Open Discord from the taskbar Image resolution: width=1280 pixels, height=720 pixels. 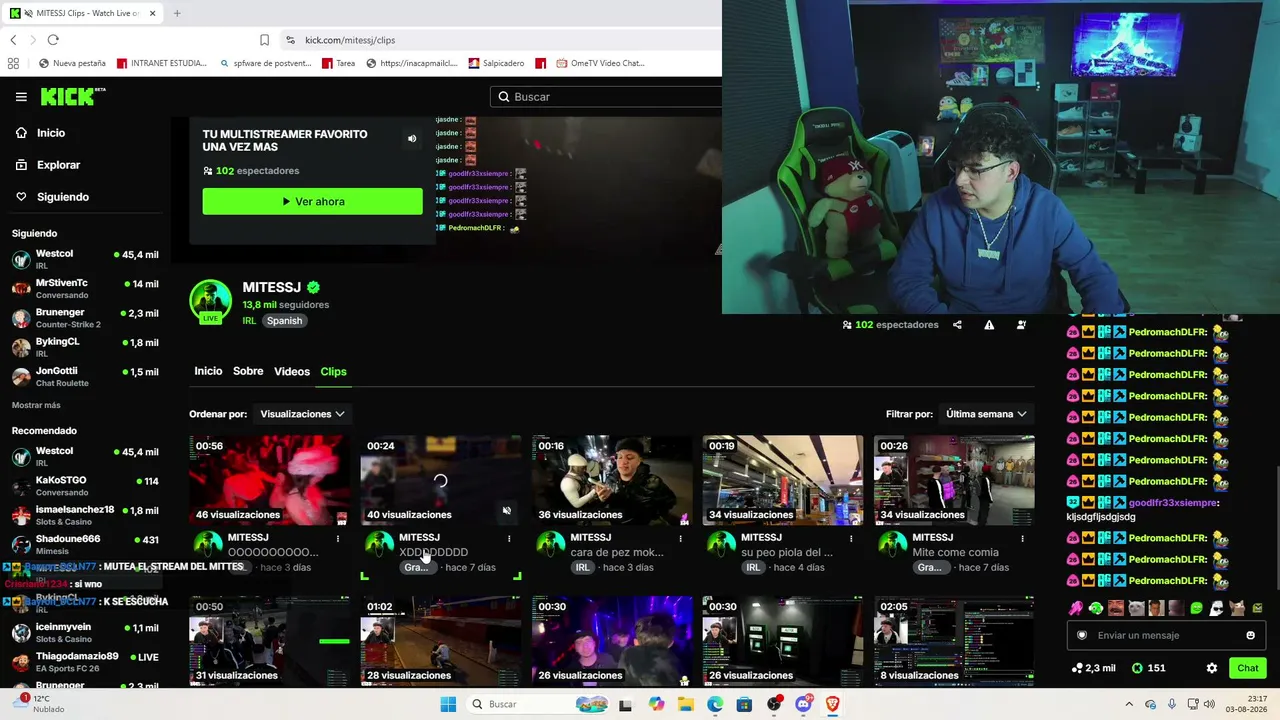(803, 704)
